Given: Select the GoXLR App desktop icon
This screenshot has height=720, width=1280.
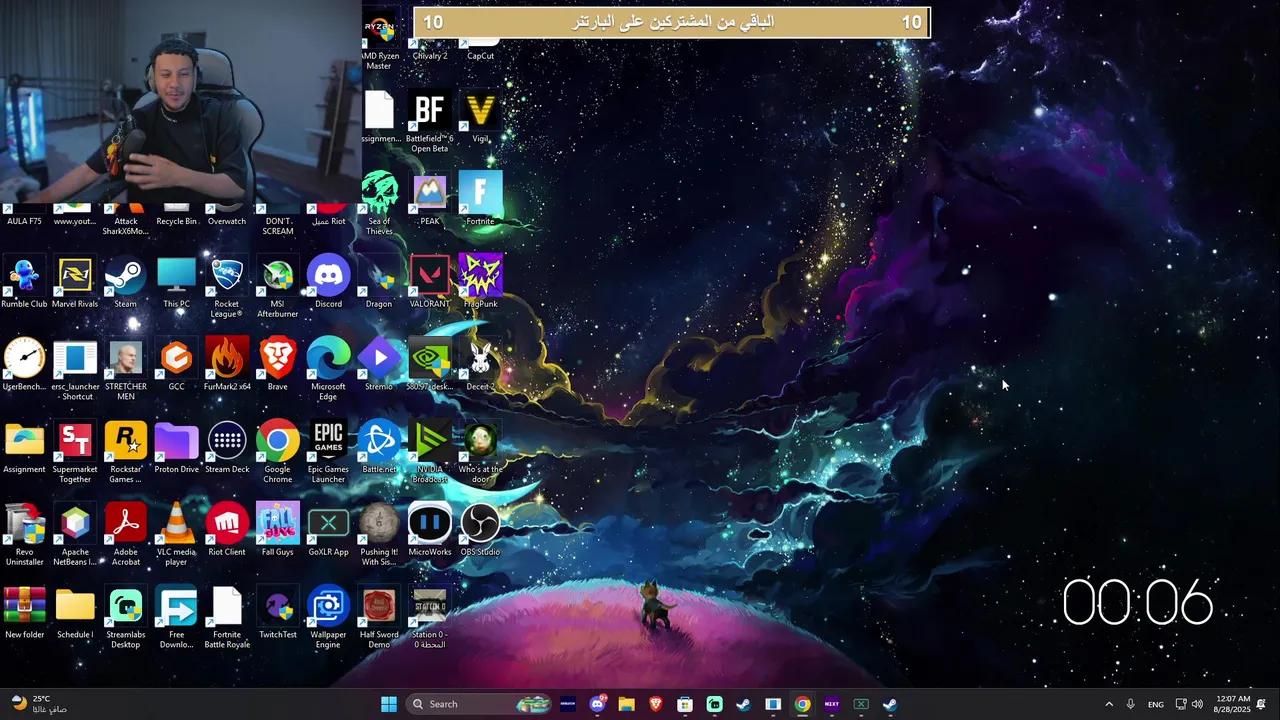Looking at the screenshot, I should [328, 530].
